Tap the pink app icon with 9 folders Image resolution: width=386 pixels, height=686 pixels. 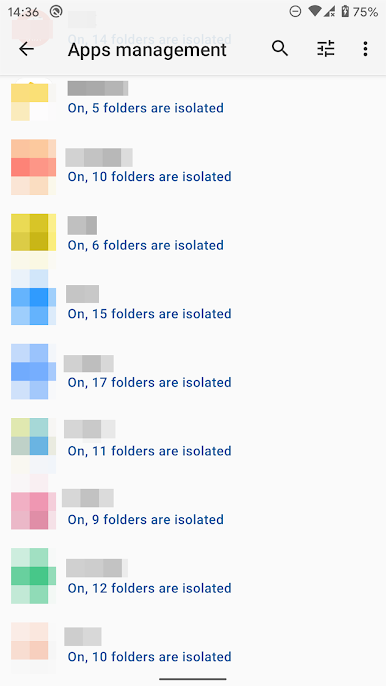pos(33,510)
